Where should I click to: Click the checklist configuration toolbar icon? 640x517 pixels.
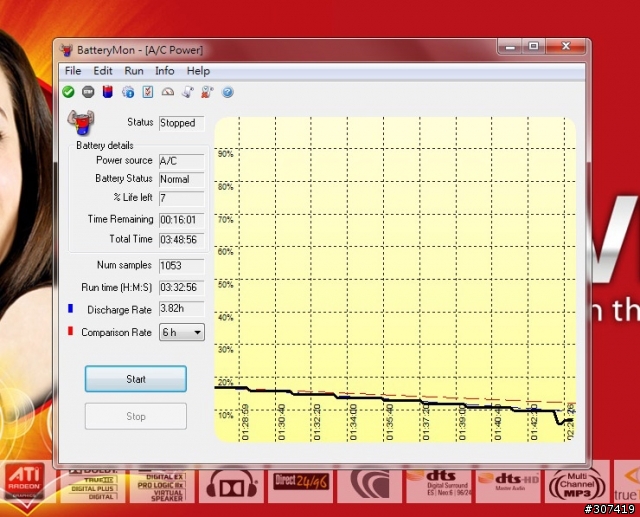pyautogui.click(x=148, y=92)
